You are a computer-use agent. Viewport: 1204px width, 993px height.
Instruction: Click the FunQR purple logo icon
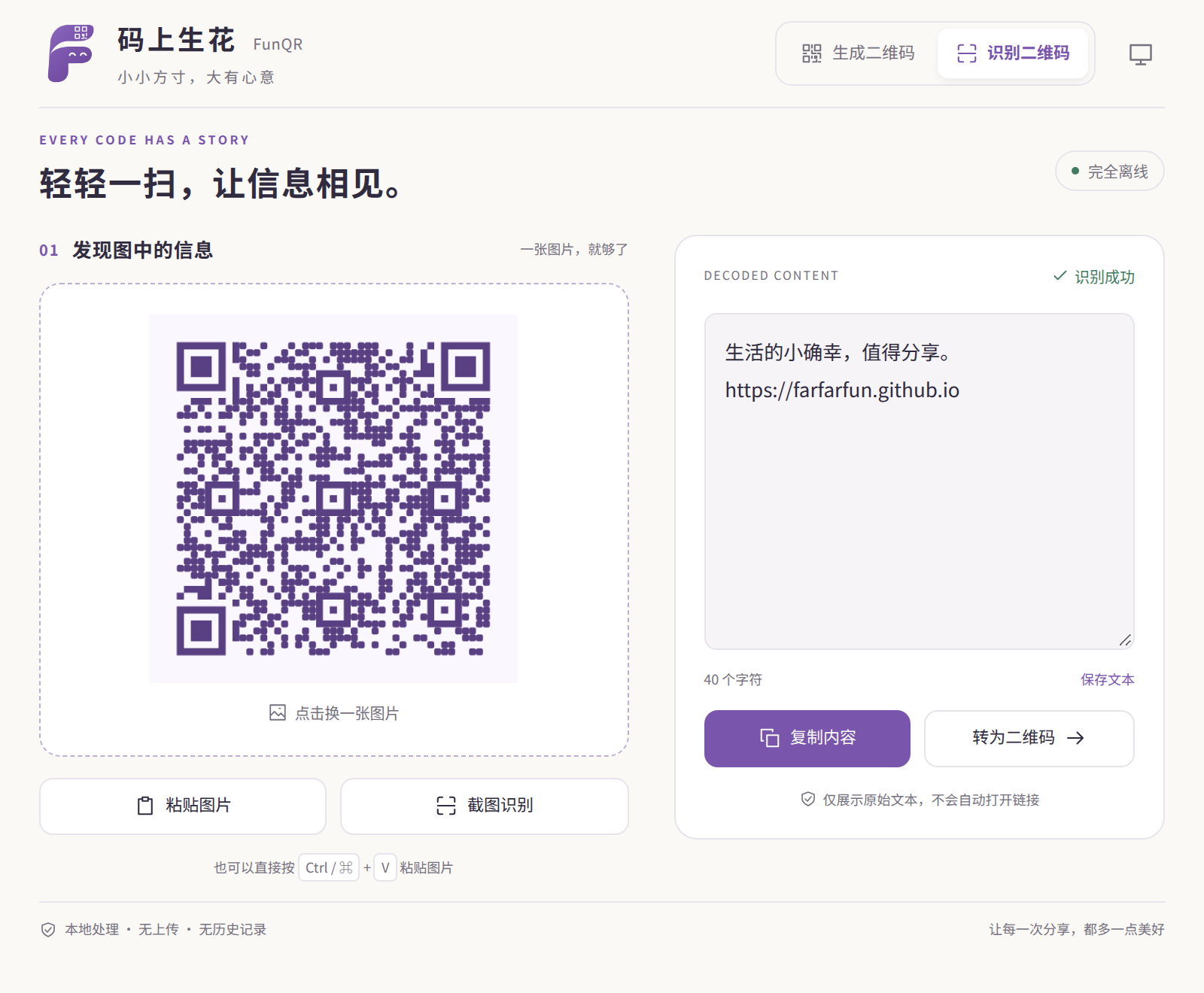(x=70, y=53)
